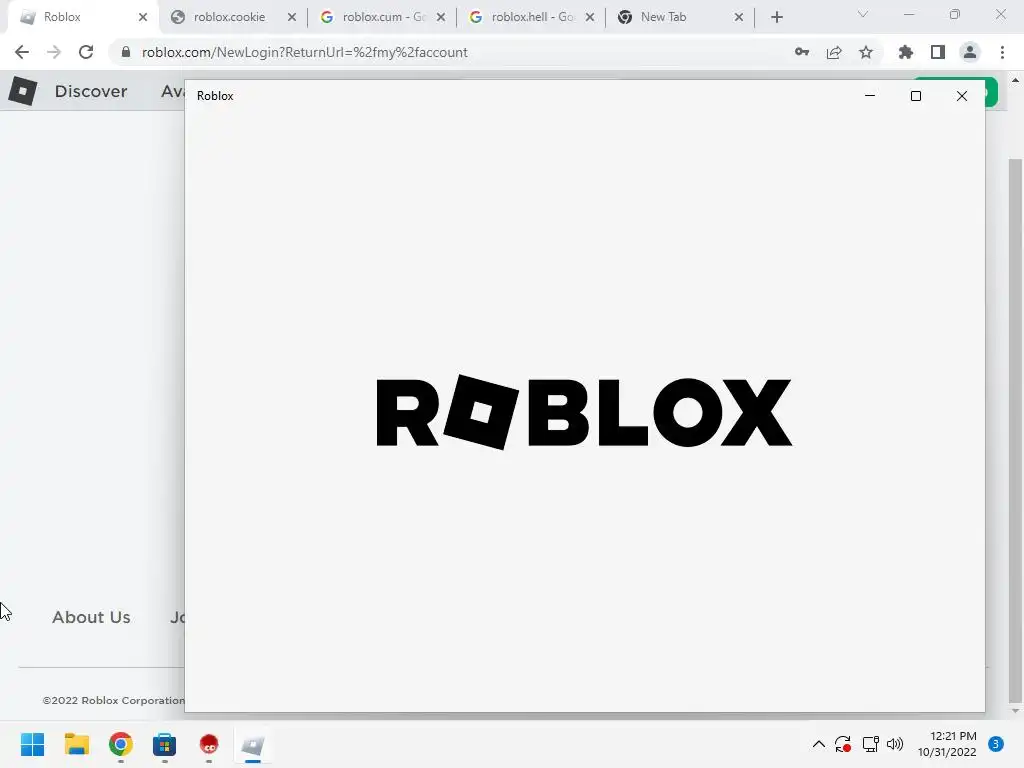Show hidden system tray icons

(818, 744)
